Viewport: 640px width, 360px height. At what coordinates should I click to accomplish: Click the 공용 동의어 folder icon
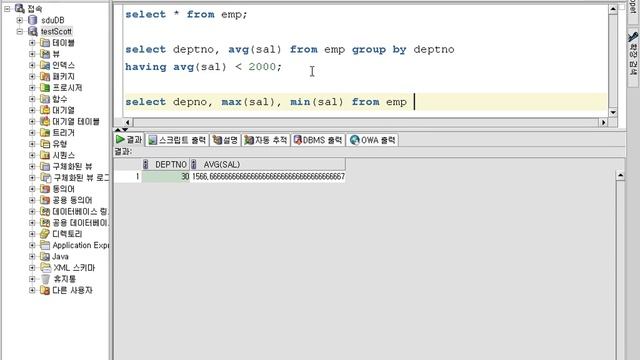coord(45,200)
